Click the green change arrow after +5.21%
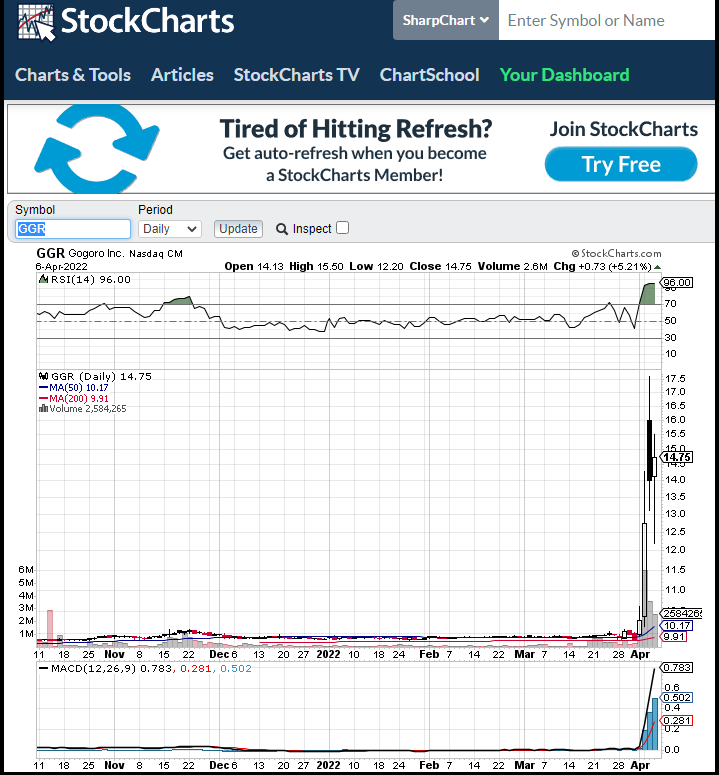 tap(657, 267)
